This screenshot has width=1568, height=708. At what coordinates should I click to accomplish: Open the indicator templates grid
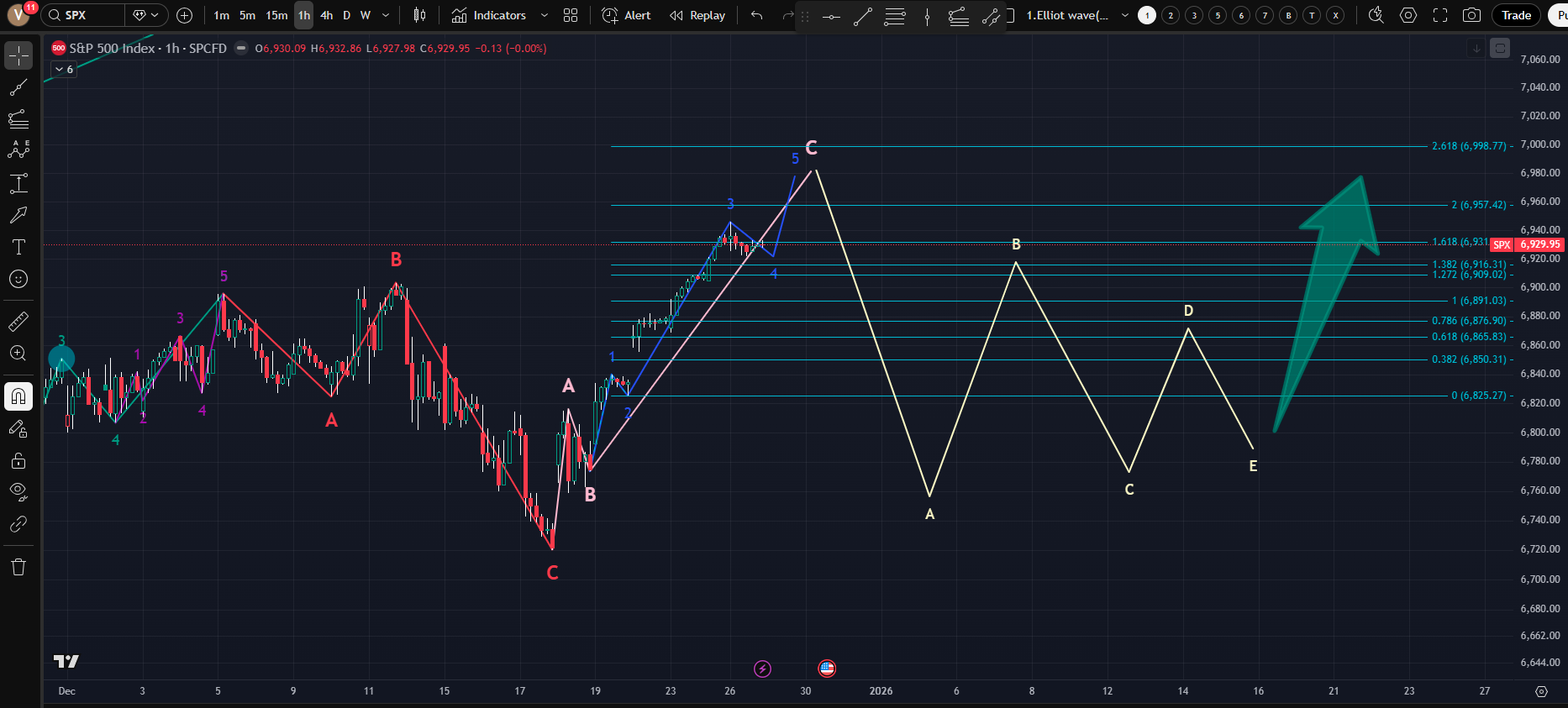click(571, 15)
